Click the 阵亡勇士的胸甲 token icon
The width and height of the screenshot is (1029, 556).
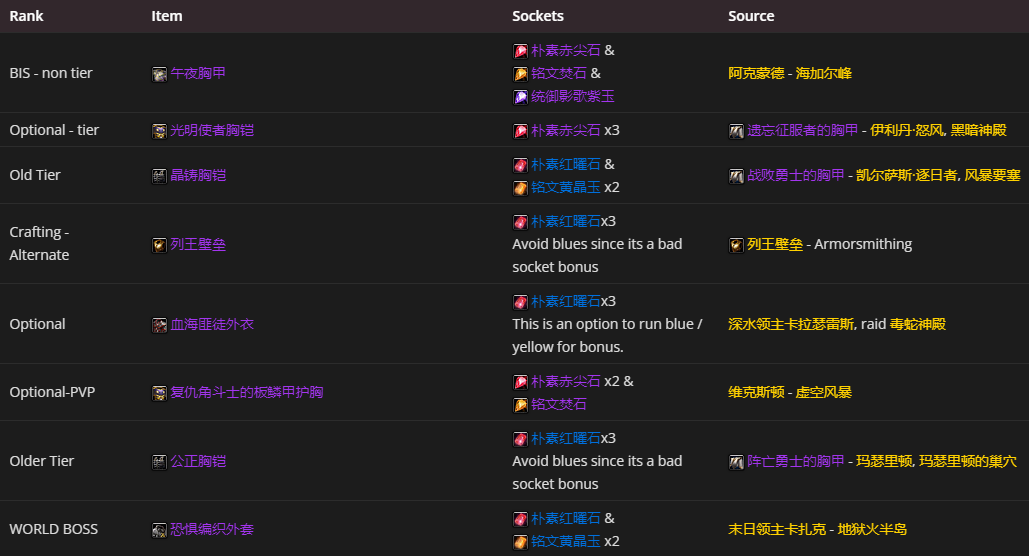736,462
